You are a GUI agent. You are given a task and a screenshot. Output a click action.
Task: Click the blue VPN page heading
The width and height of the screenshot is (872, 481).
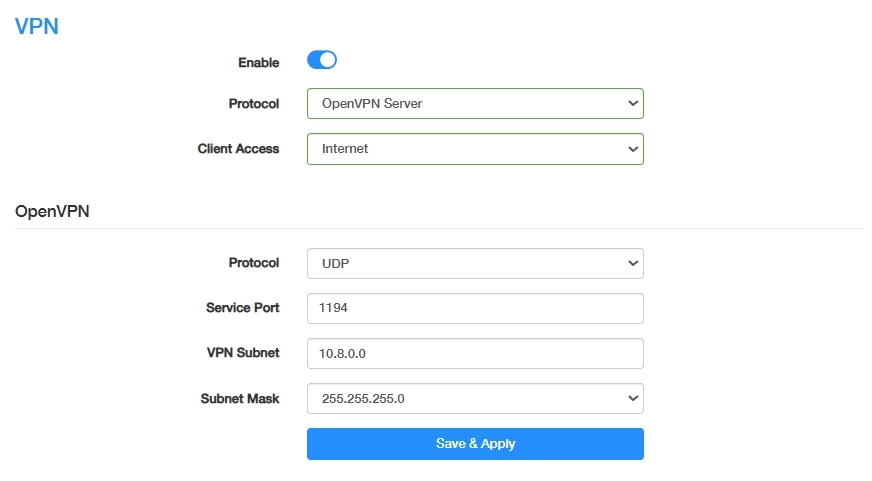[37, 27]
